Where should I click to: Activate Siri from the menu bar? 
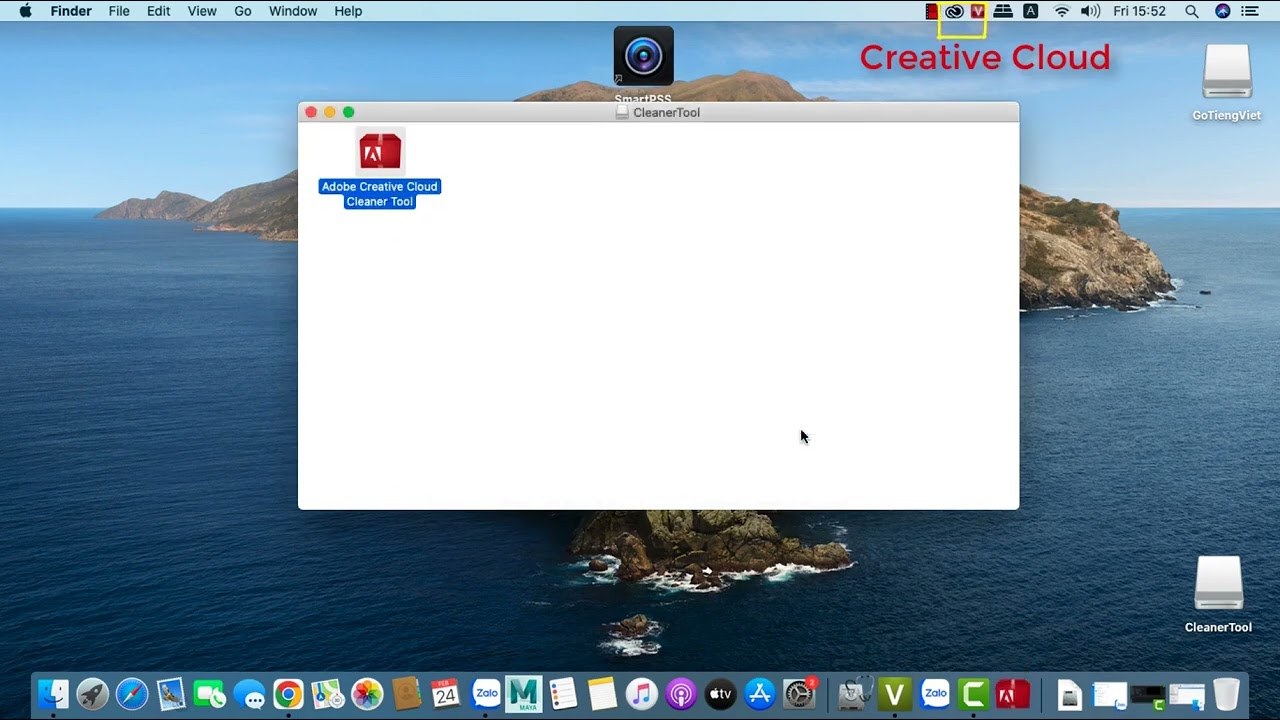pos(1222,11)
